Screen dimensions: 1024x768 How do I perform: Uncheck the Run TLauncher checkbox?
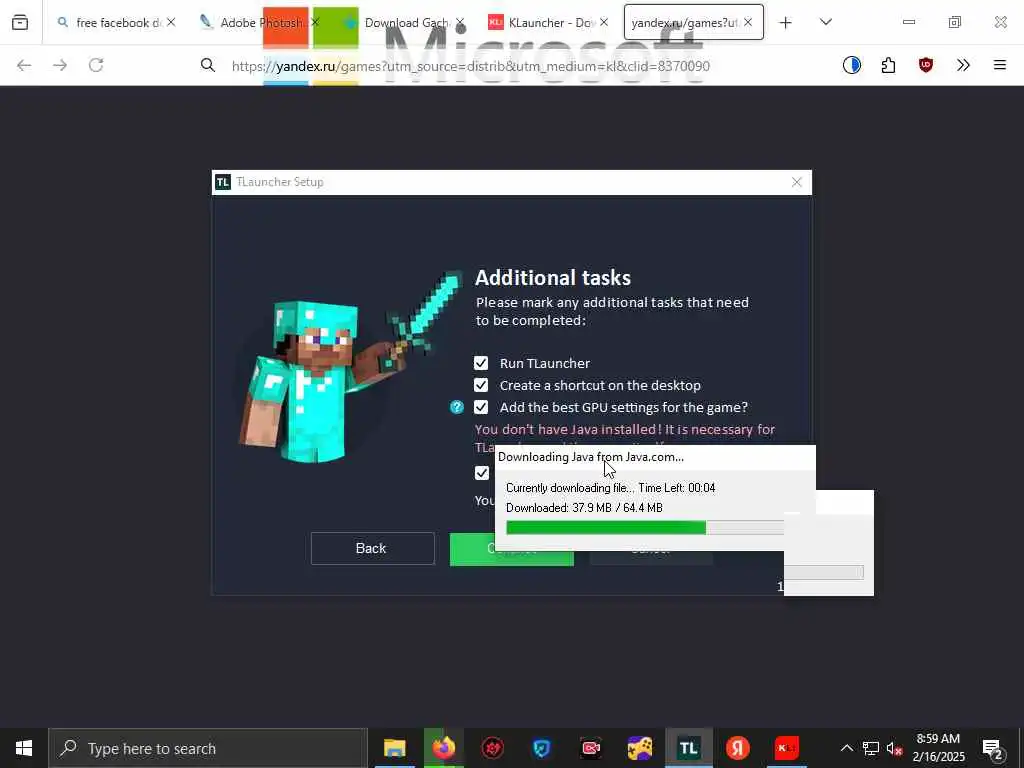tap(481, 363)
